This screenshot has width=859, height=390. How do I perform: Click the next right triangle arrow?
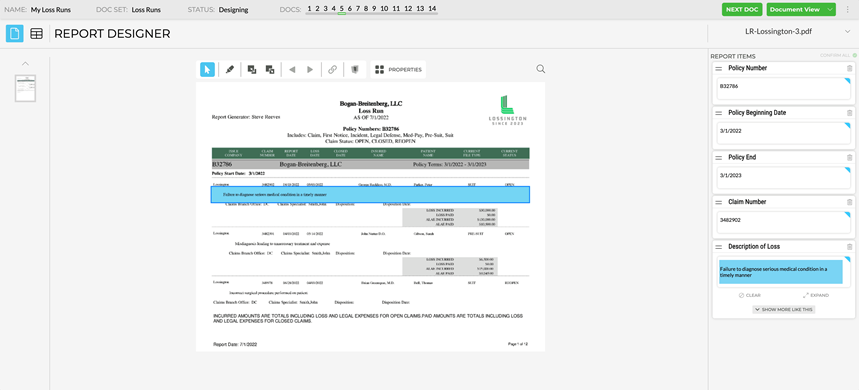pos(310,70)
